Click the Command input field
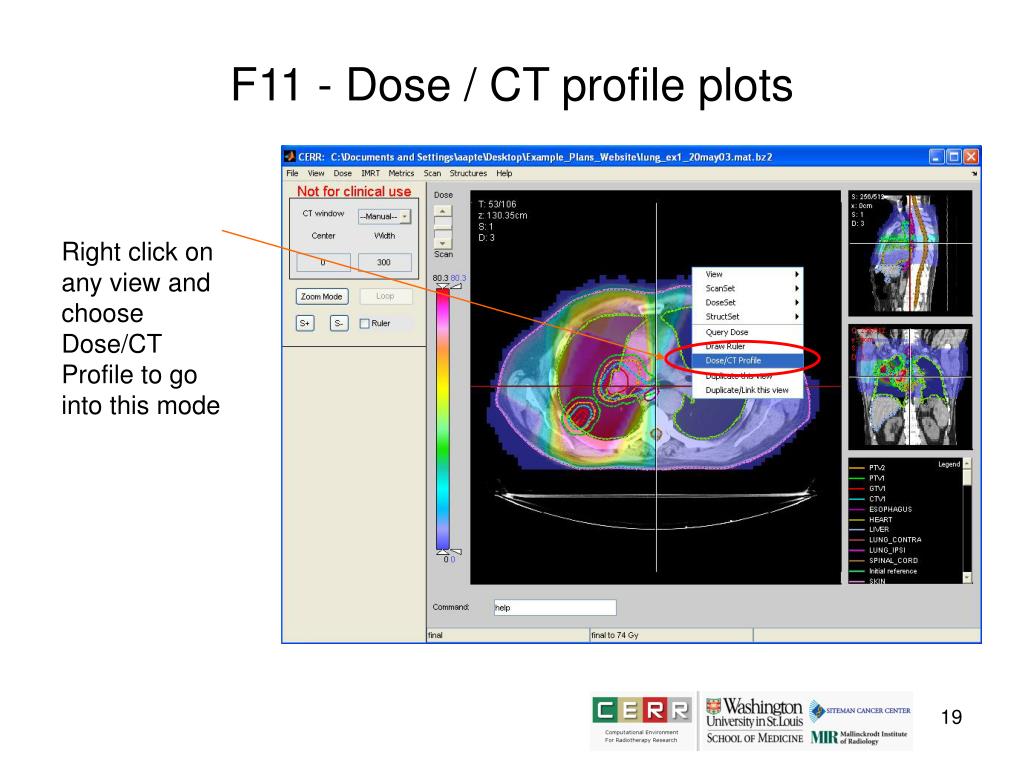Viewport: 1024px width, 768px height. pyautogui.click(x=554, y=608)
